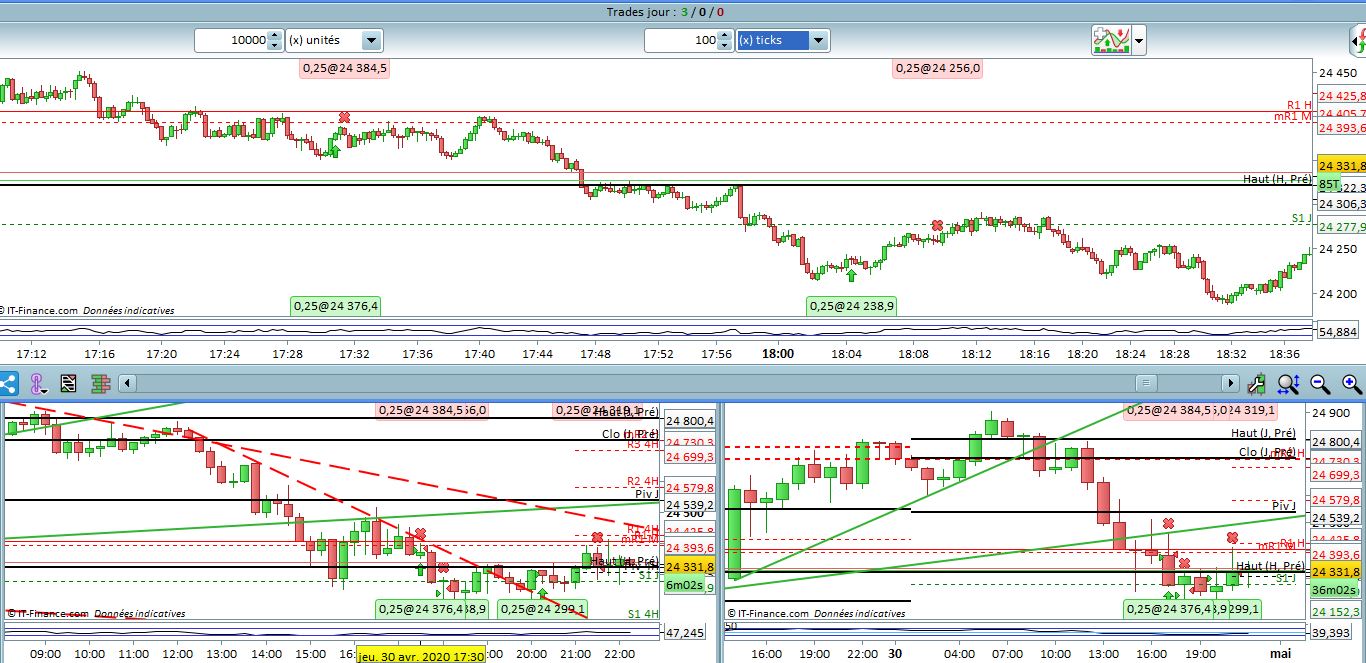
Task: Click the S1 4H label
Action: [x=643, y=614]
